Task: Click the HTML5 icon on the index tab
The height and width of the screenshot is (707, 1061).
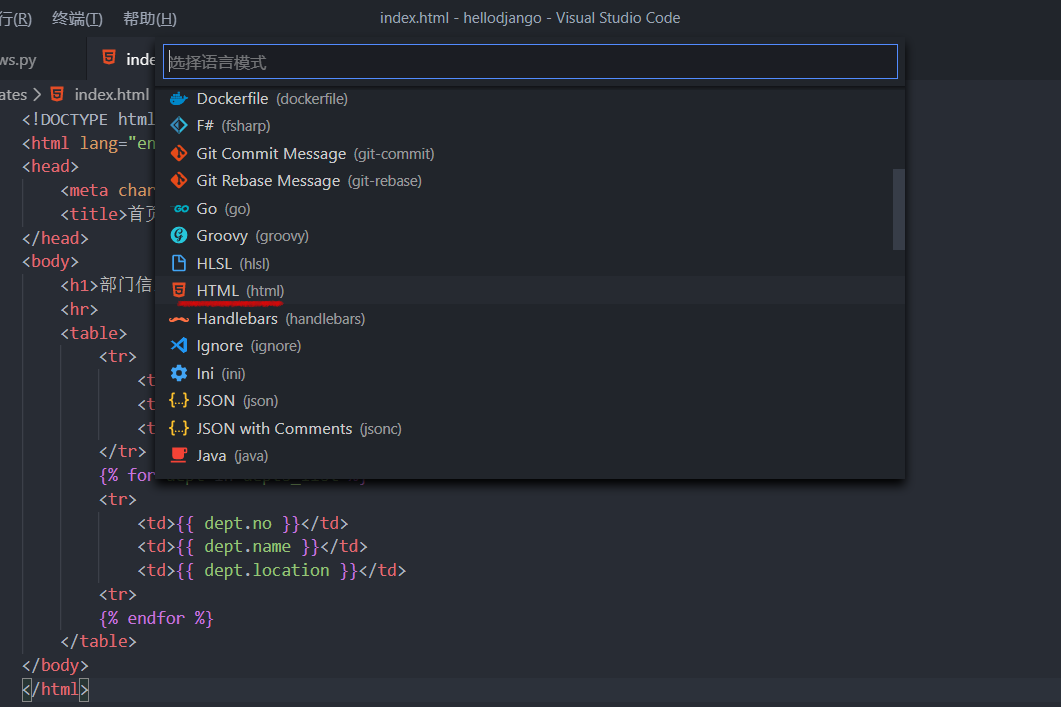Action: coord(108,58)
